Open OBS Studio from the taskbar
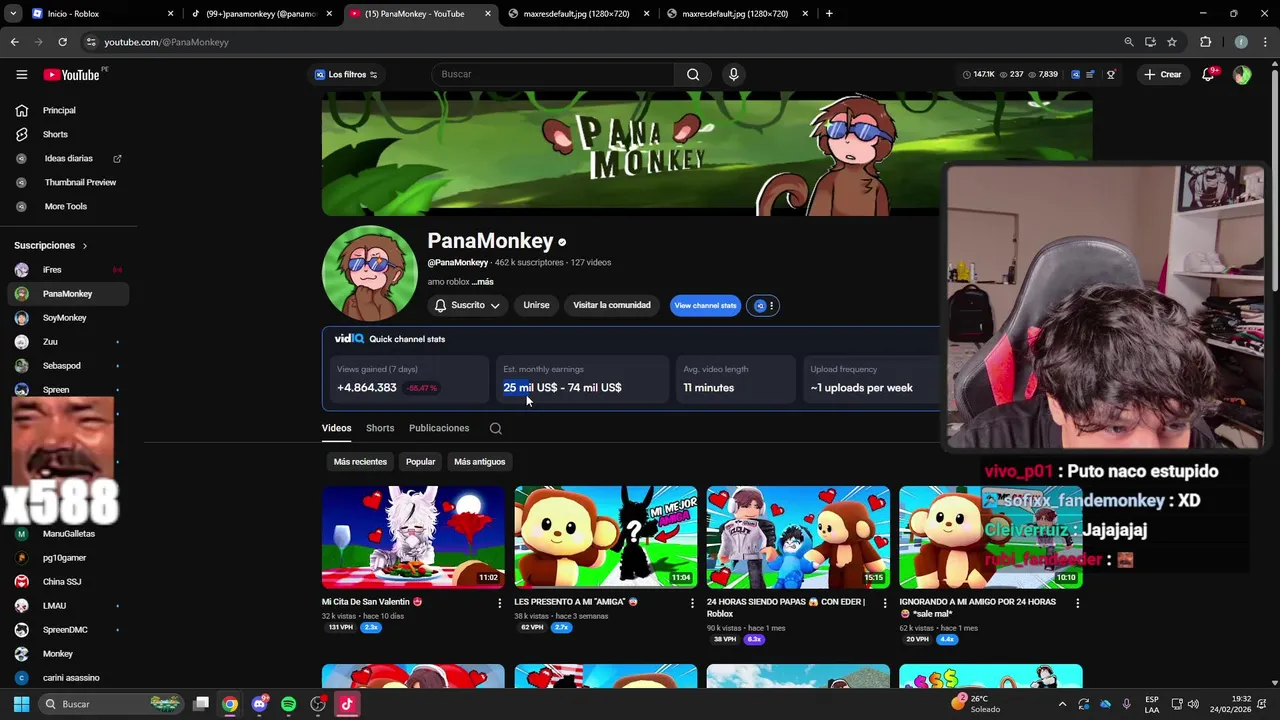This screenshot has width=1280, height=720. coord(318,704)
